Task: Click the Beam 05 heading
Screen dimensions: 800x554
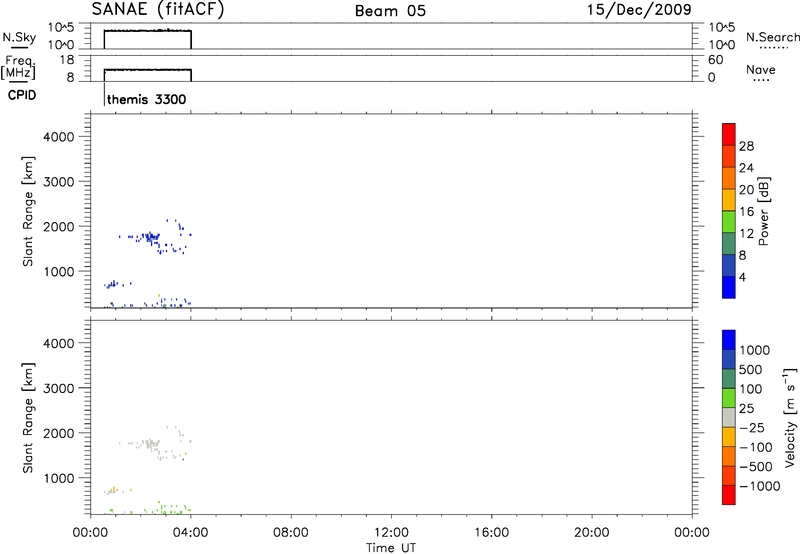Action: coord(390,11)
